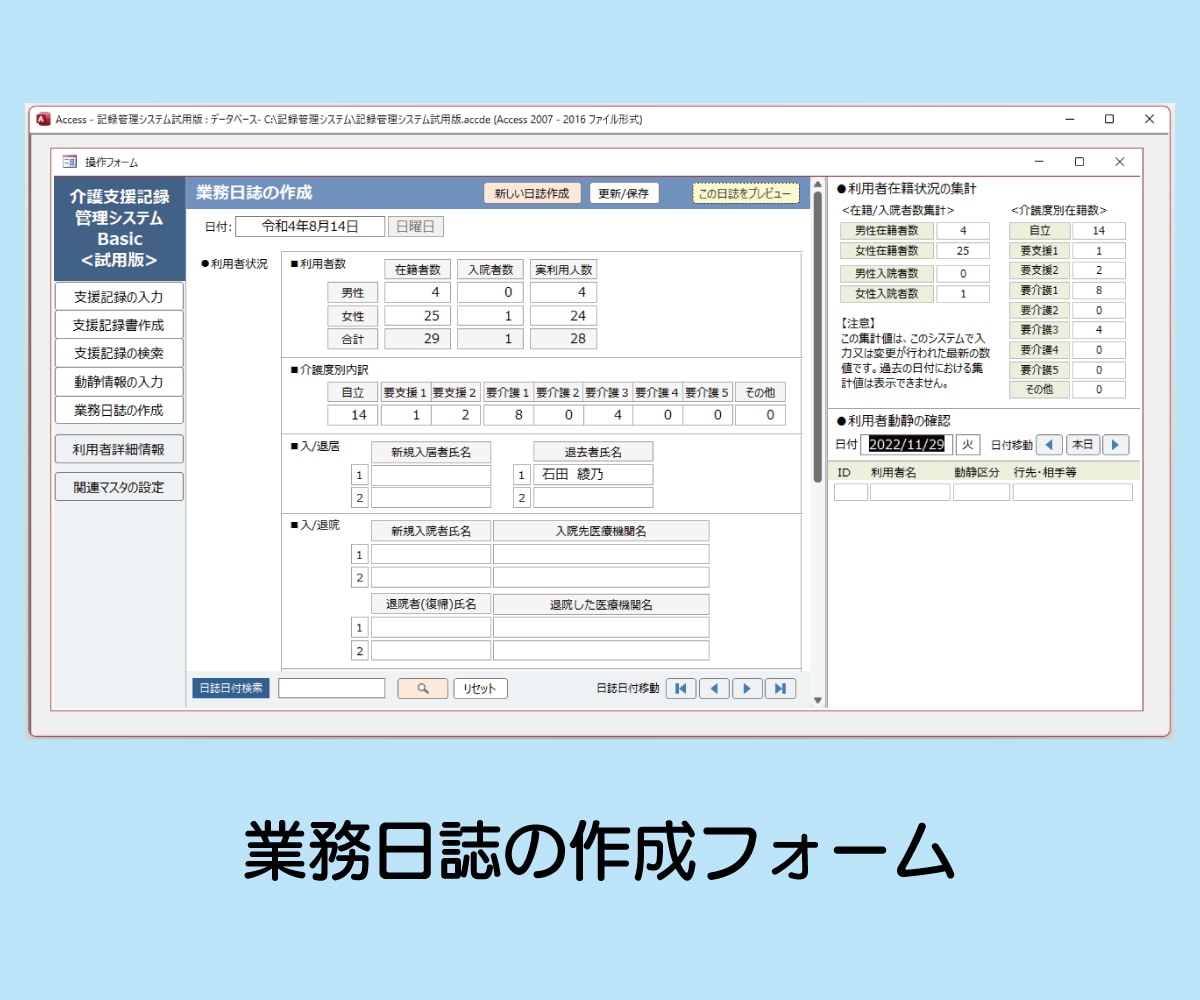Click the magnifier search button for 日誌日付検索
Viewport: 1200px width, 1000px height.
point(423,688)
